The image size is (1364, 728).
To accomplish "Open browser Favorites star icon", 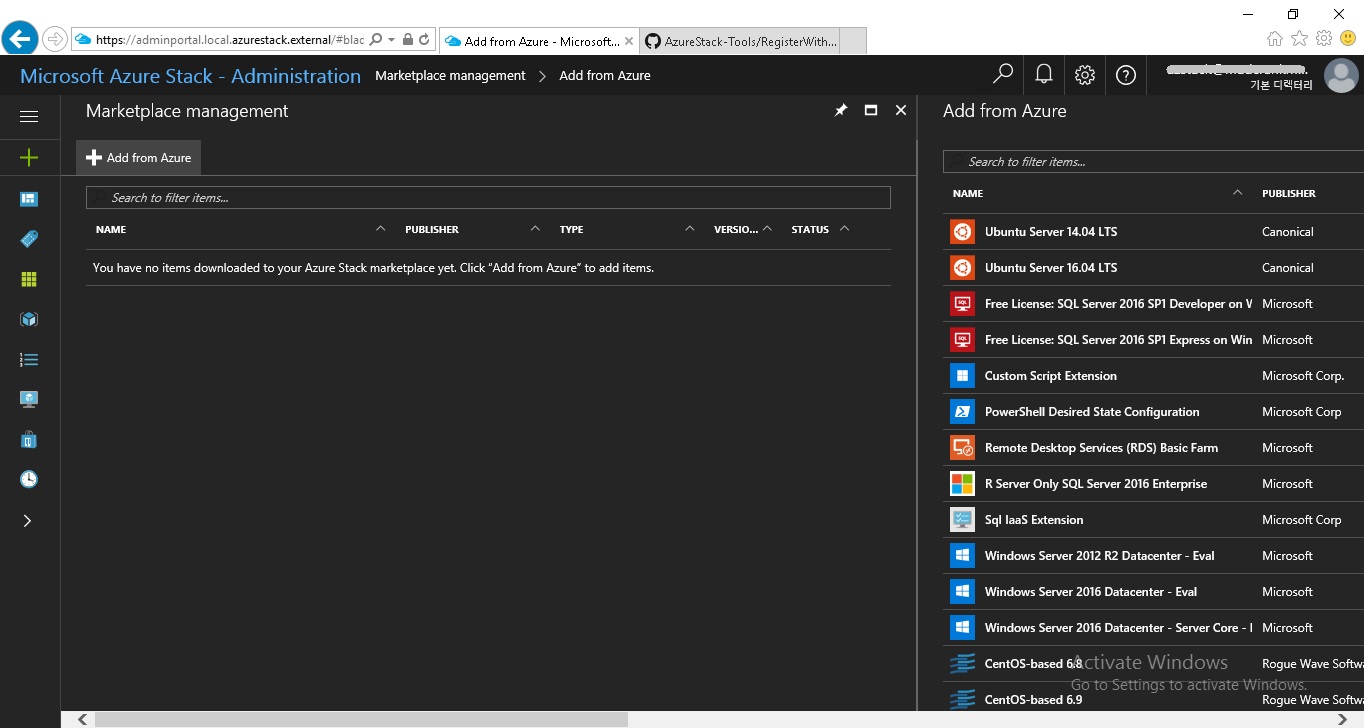I will (1299, 39).
